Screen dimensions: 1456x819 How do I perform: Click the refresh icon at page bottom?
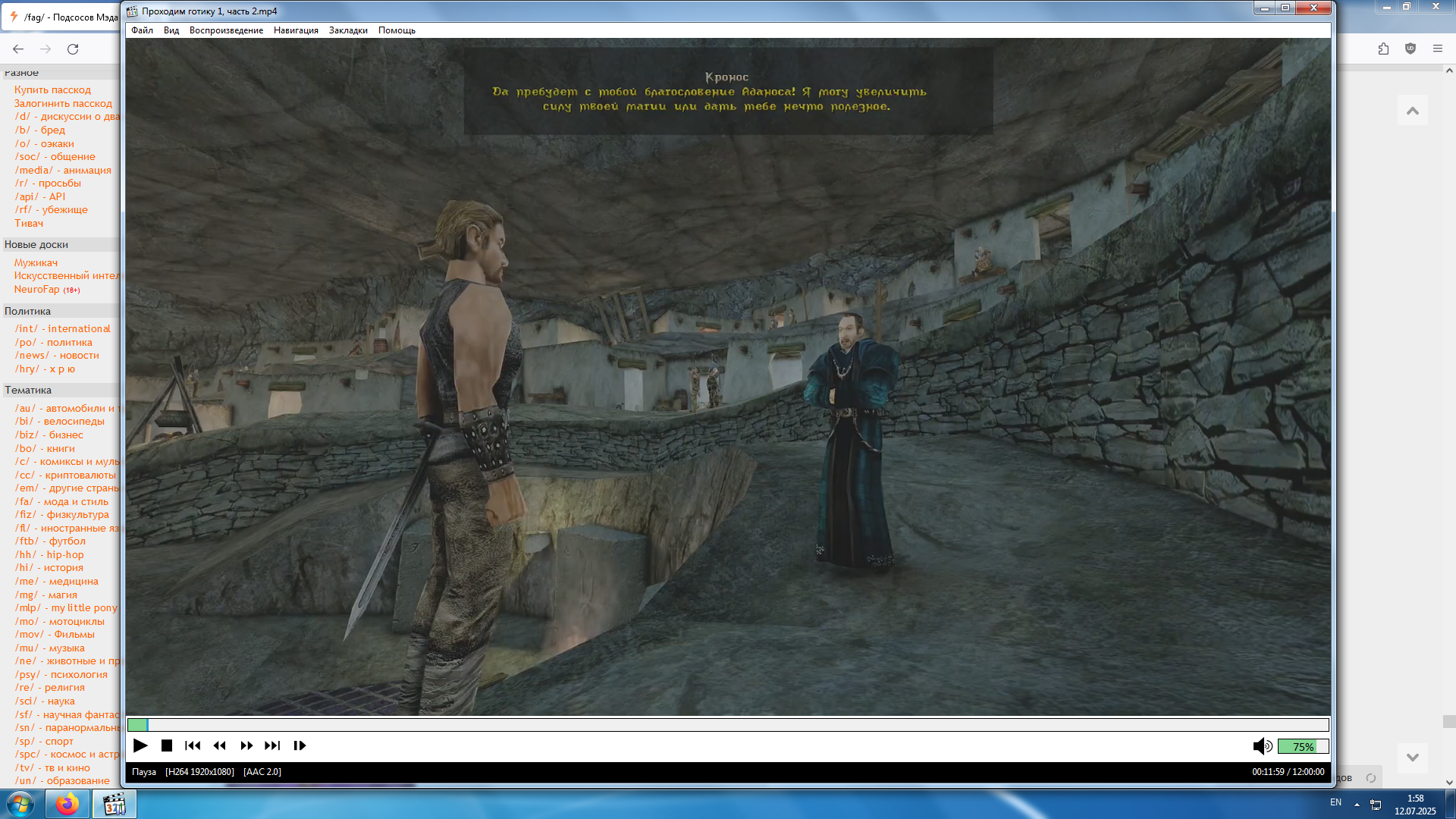click(1371, 778)
